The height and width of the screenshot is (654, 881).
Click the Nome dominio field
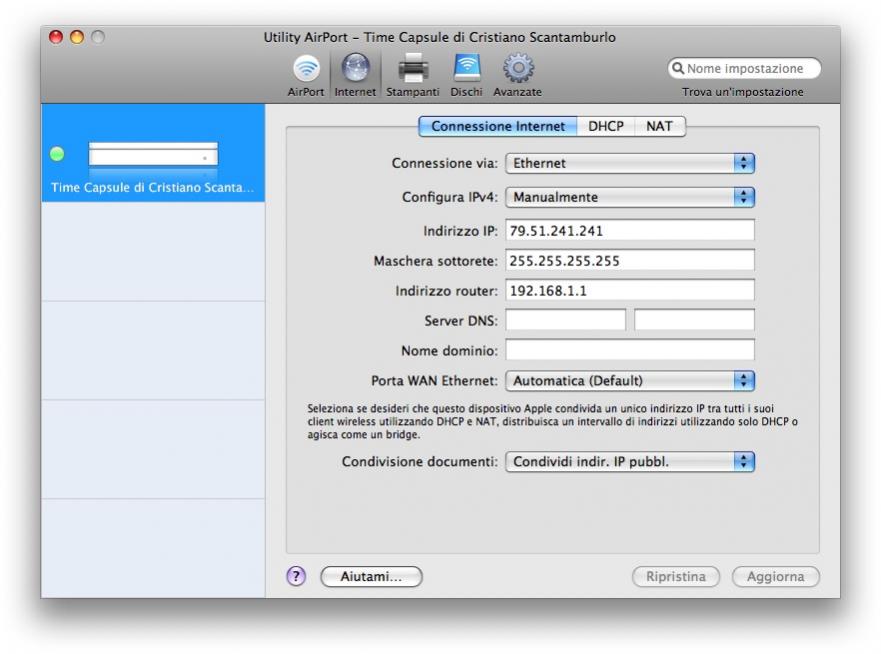pyautogui.click(x=630, y=350)
